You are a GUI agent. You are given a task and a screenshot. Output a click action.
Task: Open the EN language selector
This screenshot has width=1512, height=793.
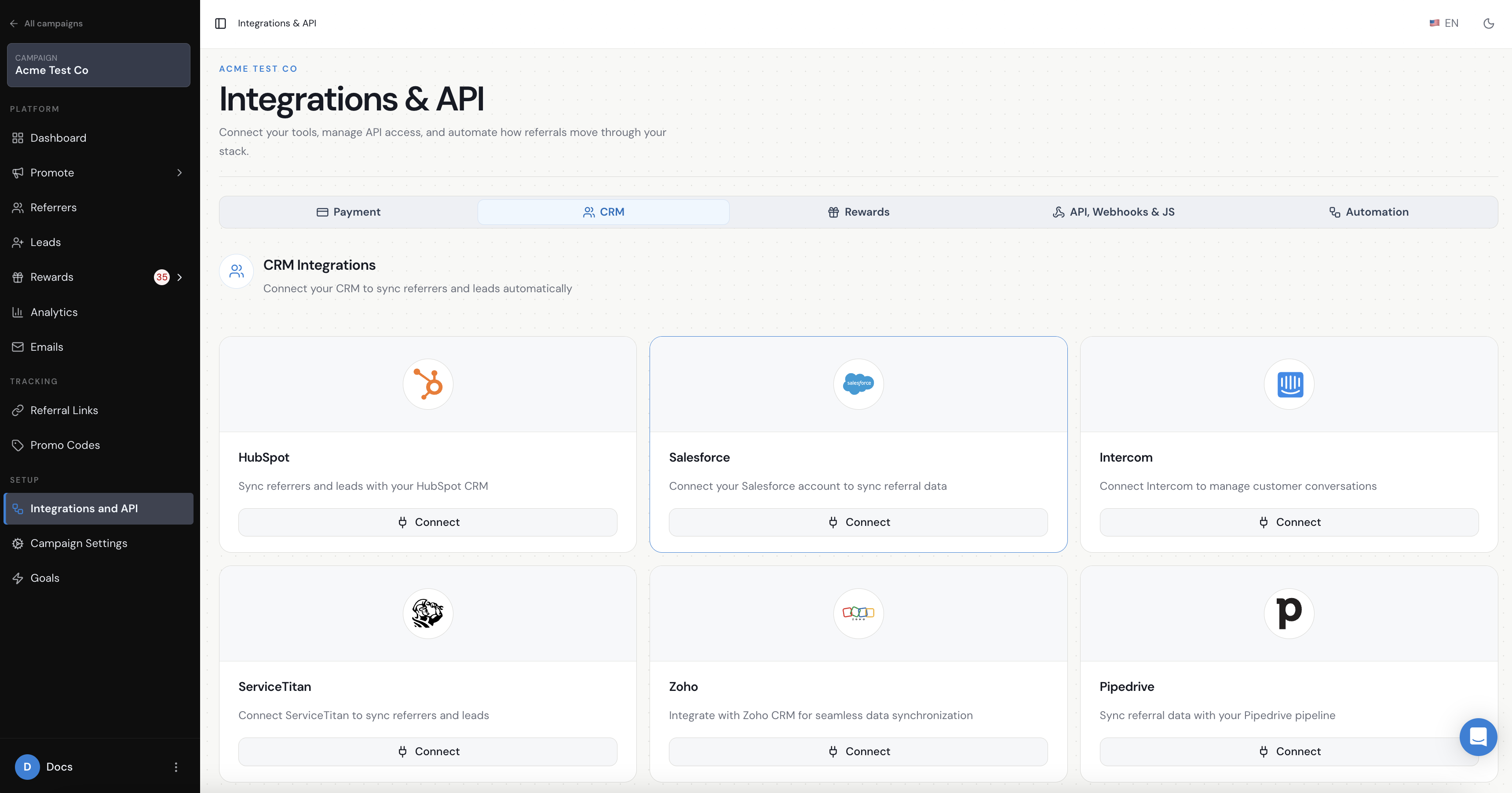tap(1444, 23)
